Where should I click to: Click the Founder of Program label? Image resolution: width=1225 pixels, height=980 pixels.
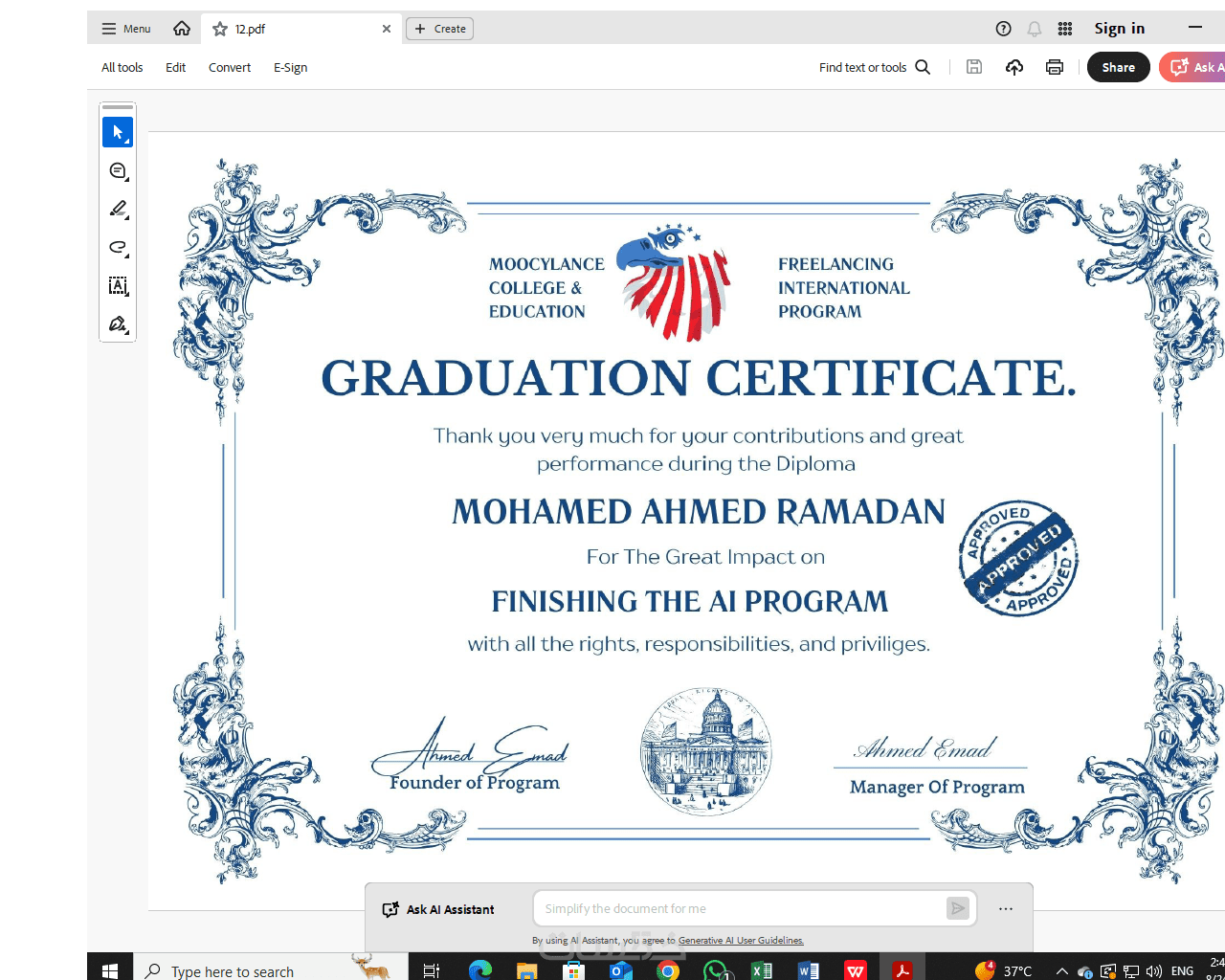[475, 783]
